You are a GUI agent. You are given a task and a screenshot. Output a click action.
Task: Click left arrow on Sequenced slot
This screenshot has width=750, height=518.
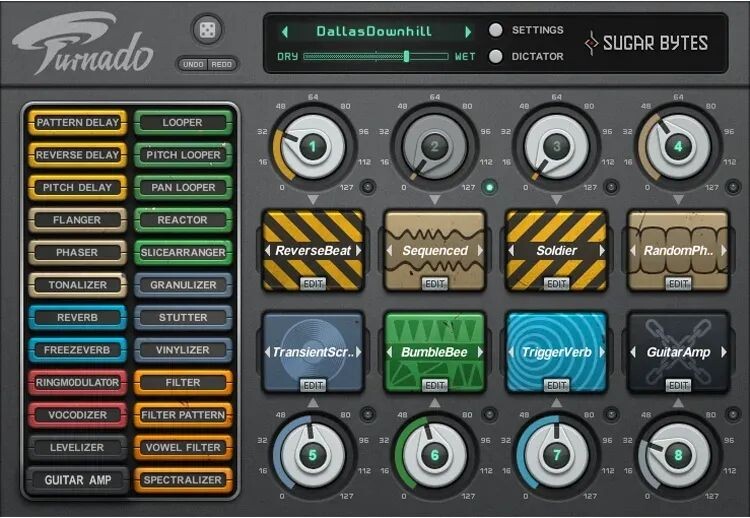[x=389, y=250]
